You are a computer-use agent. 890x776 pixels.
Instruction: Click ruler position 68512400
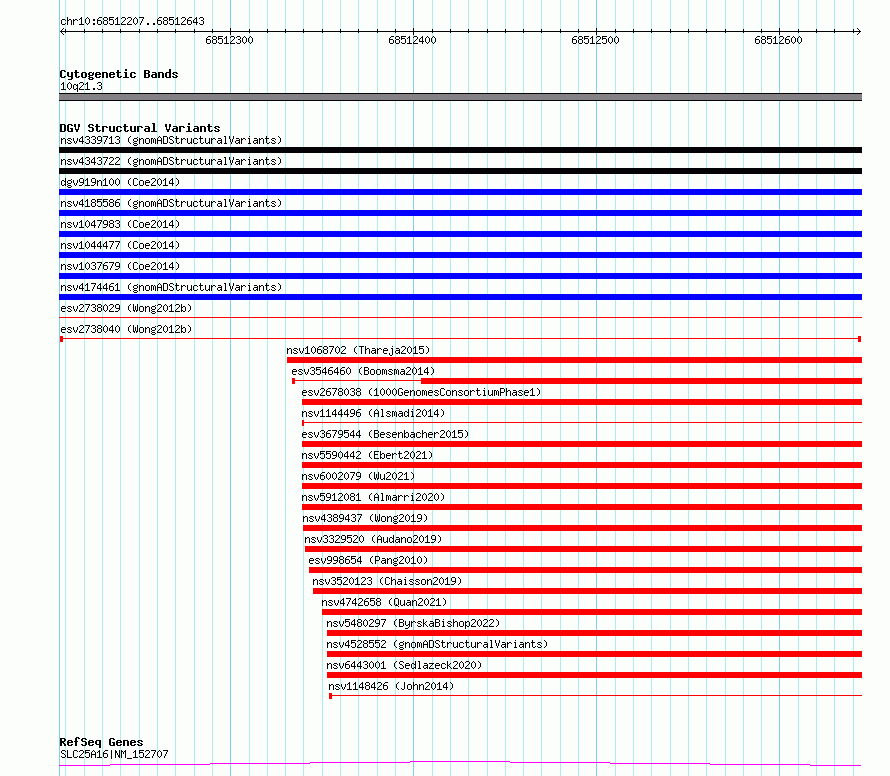click(412, 40)
